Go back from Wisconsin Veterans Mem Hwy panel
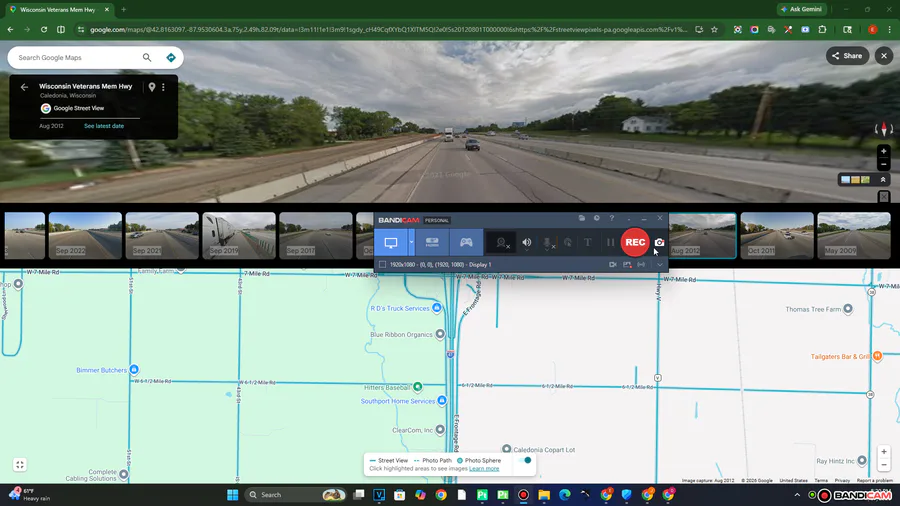 click(x=24, y=87)
